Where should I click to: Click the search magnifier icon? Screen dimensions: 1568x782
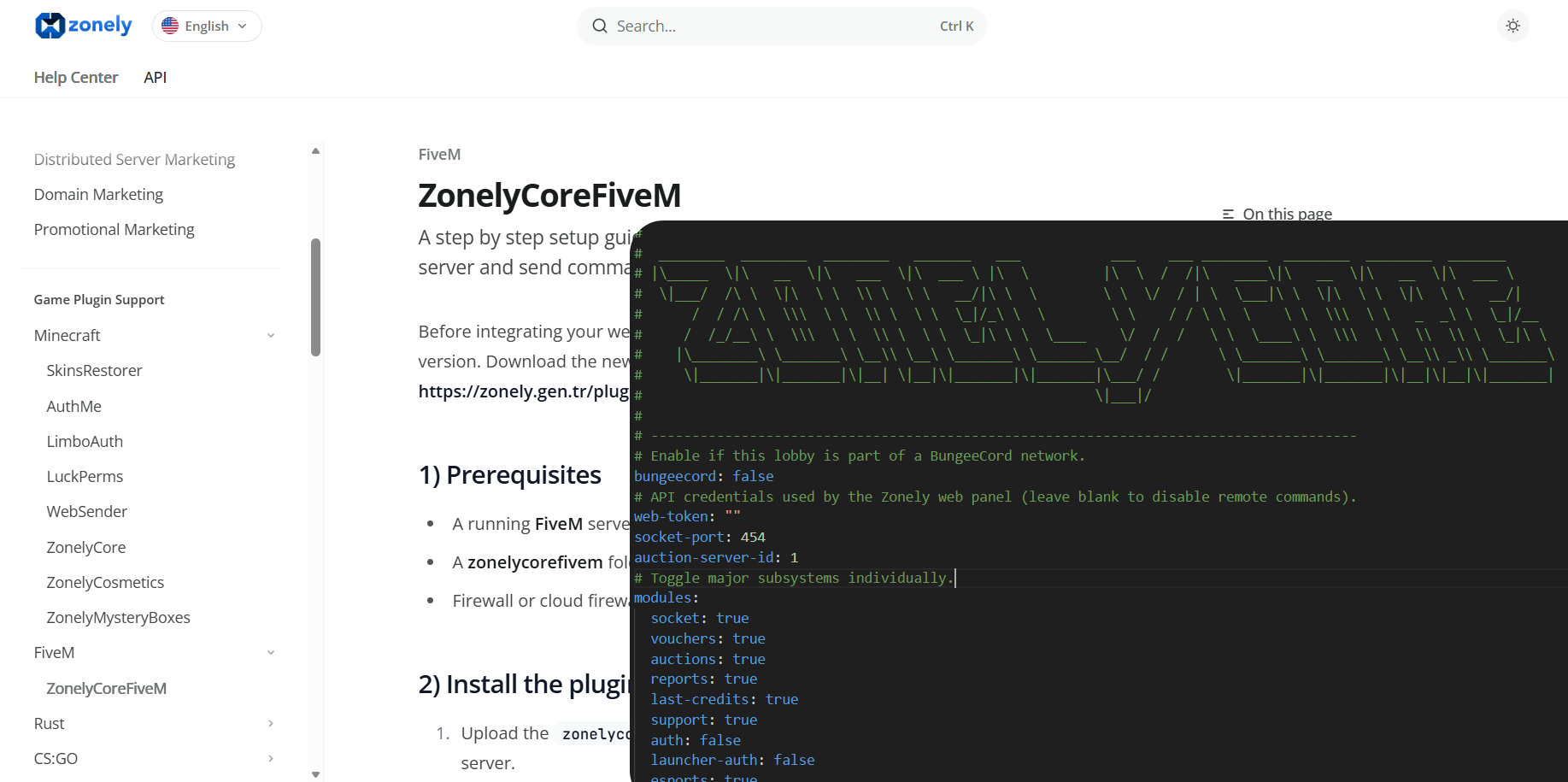coord(600,26)
